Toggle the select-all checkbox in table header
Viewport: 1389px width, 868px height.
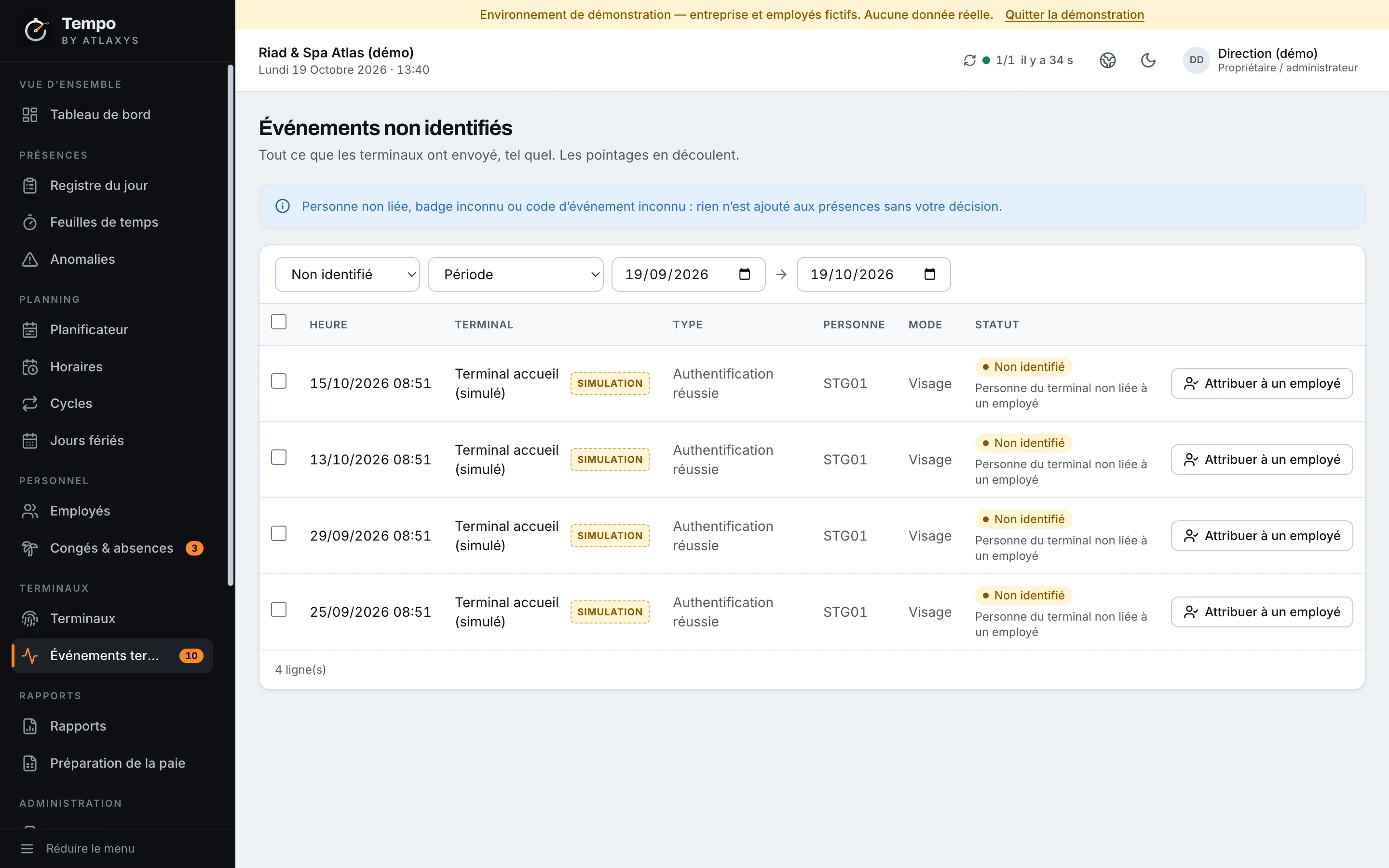click(x=278, y=322)
